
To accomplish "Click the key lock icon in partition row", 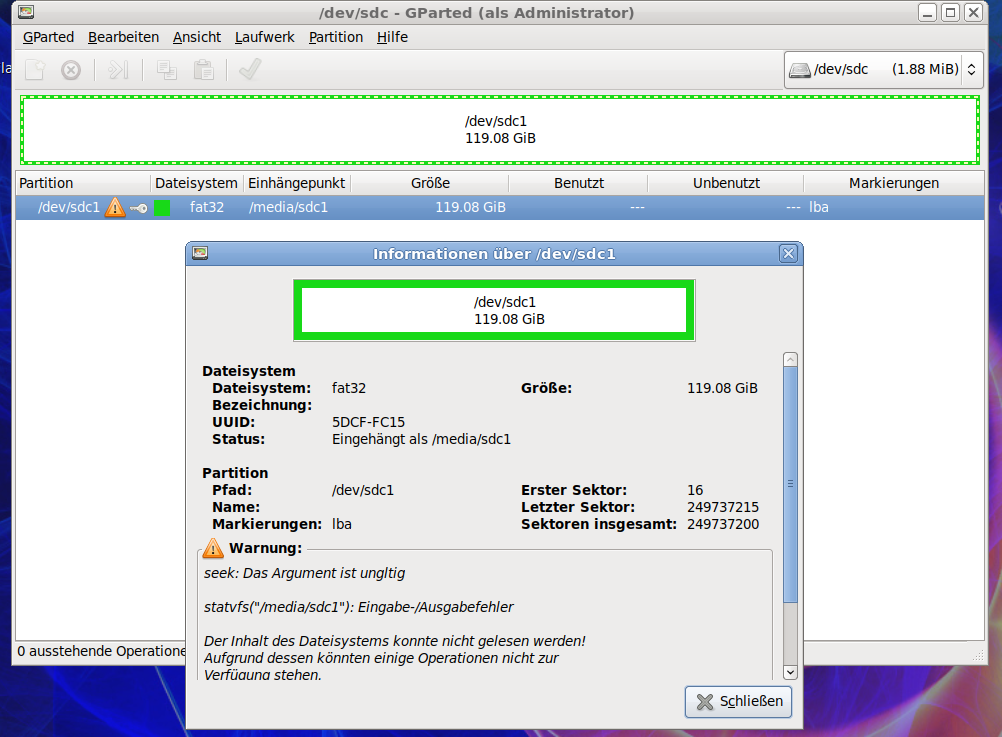I will pyautogui.click(x=139, y=208).
